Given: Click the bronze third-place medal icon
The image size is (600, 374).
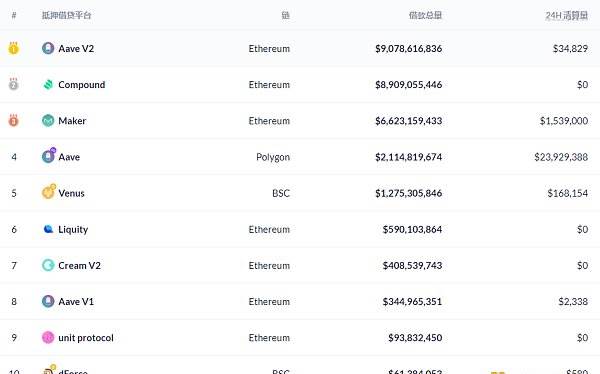Looking at the screenshot, I should 13,120.
